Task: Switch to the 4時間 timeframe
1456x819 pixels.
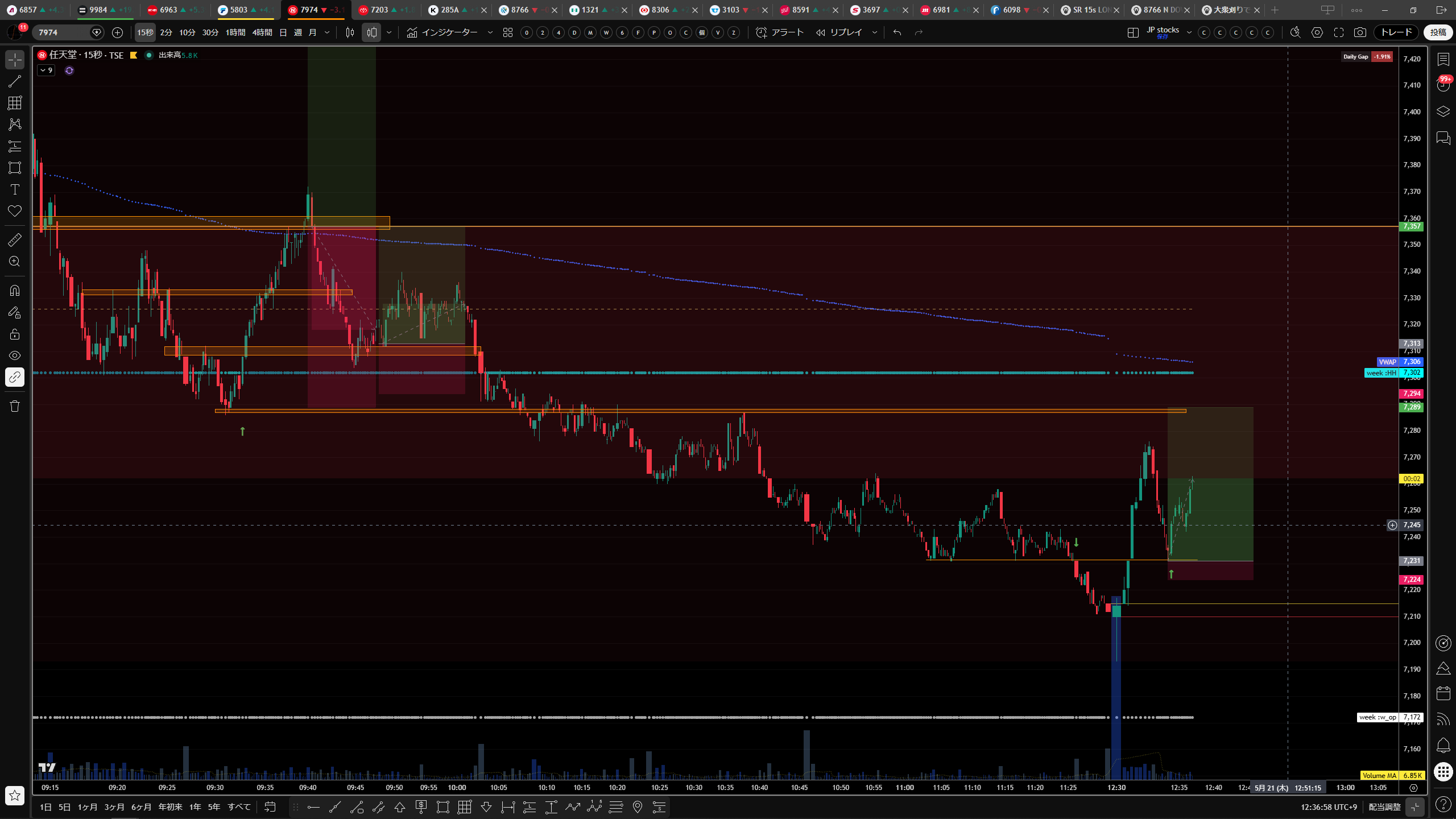Action: click(262, 32)
